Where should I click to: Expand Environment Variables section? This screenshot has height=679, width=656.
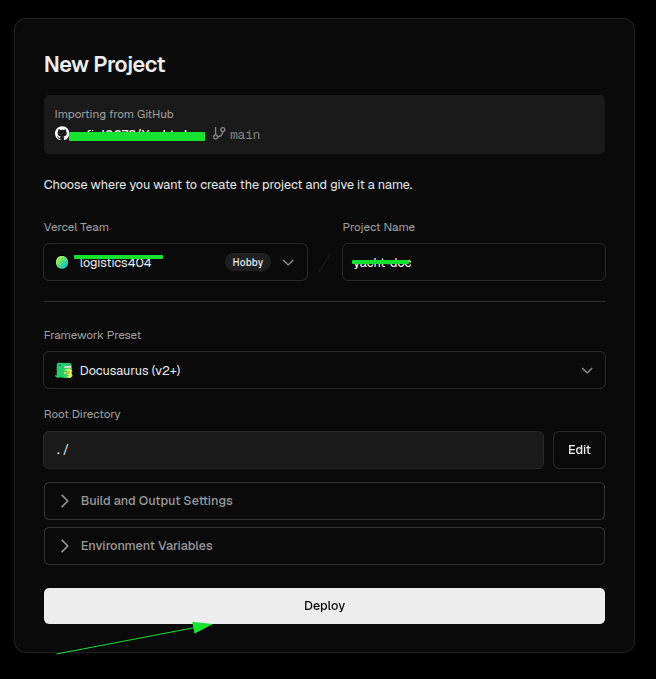click(x=324, y=546)
